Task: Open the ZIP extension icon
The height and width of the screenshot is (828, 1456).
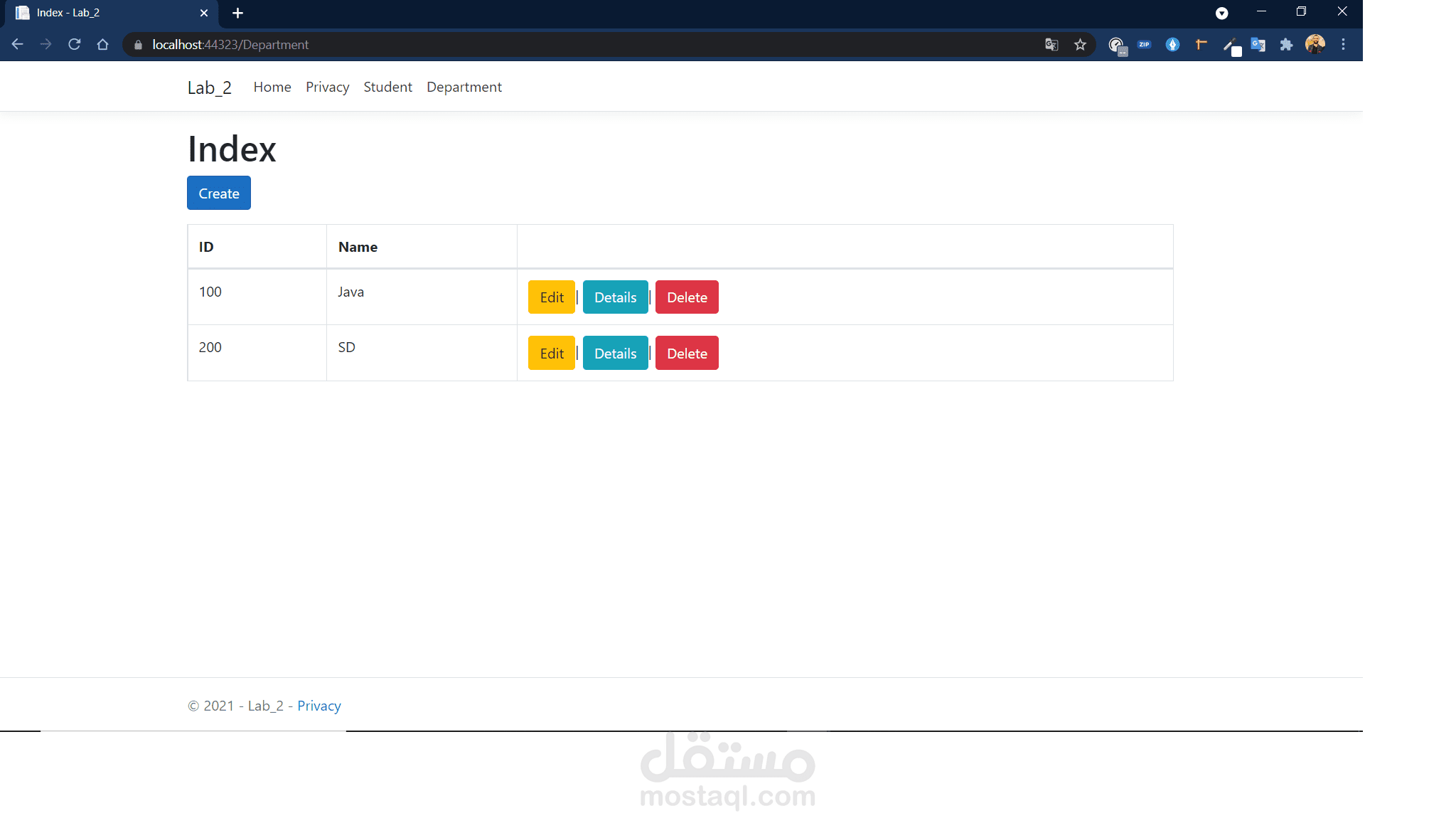Action: [1144, 45]
